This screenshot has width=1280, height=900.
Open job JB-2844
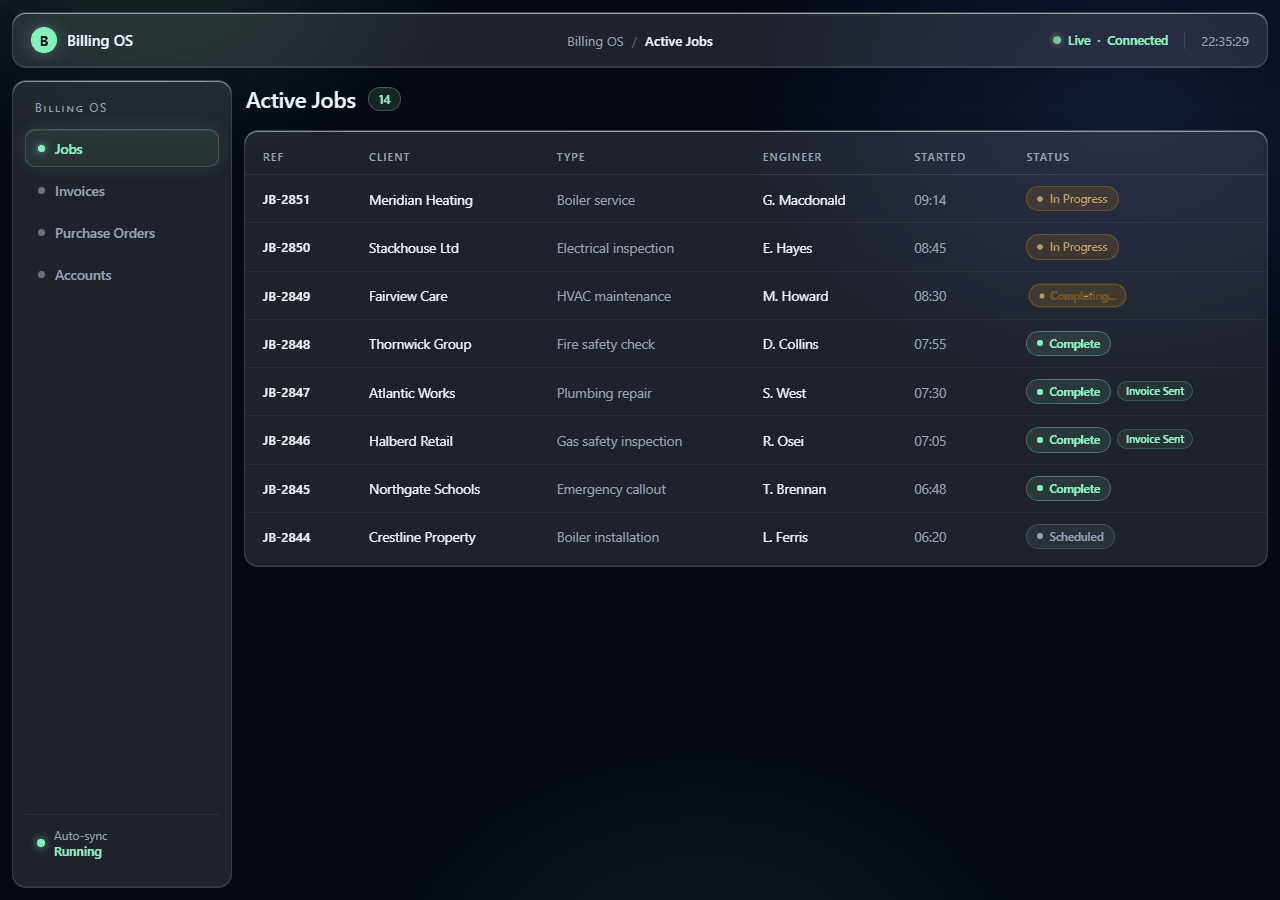coord(286,537)
